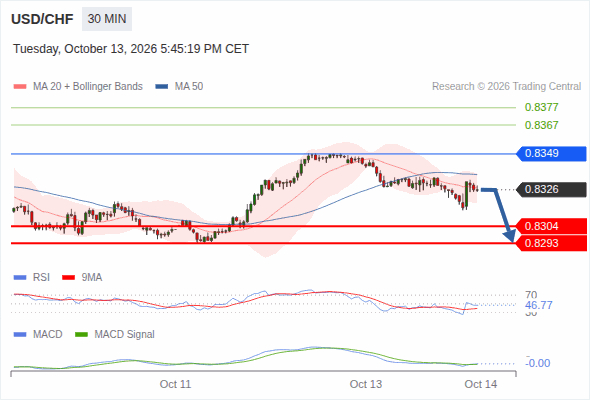This screenshot has width=590, height=400.
Task: Click the USD/CHF pair title
Action: (42, 19)
